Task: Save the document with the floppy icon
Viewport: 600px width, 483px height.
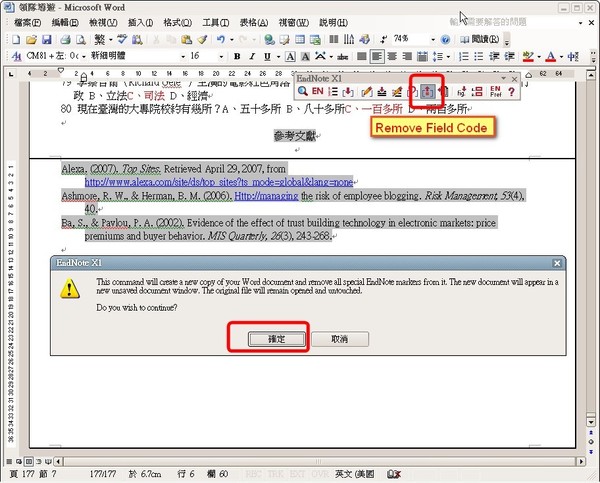Action: pos(47,39)
